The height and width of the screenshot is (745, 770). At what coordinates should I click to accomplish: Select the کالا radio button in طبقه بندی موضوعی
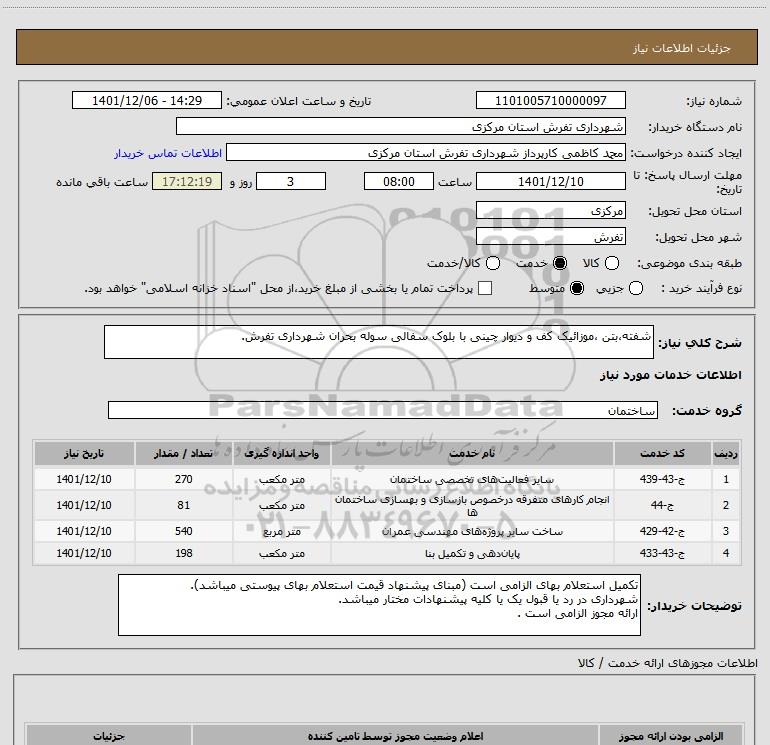point(611,263)
